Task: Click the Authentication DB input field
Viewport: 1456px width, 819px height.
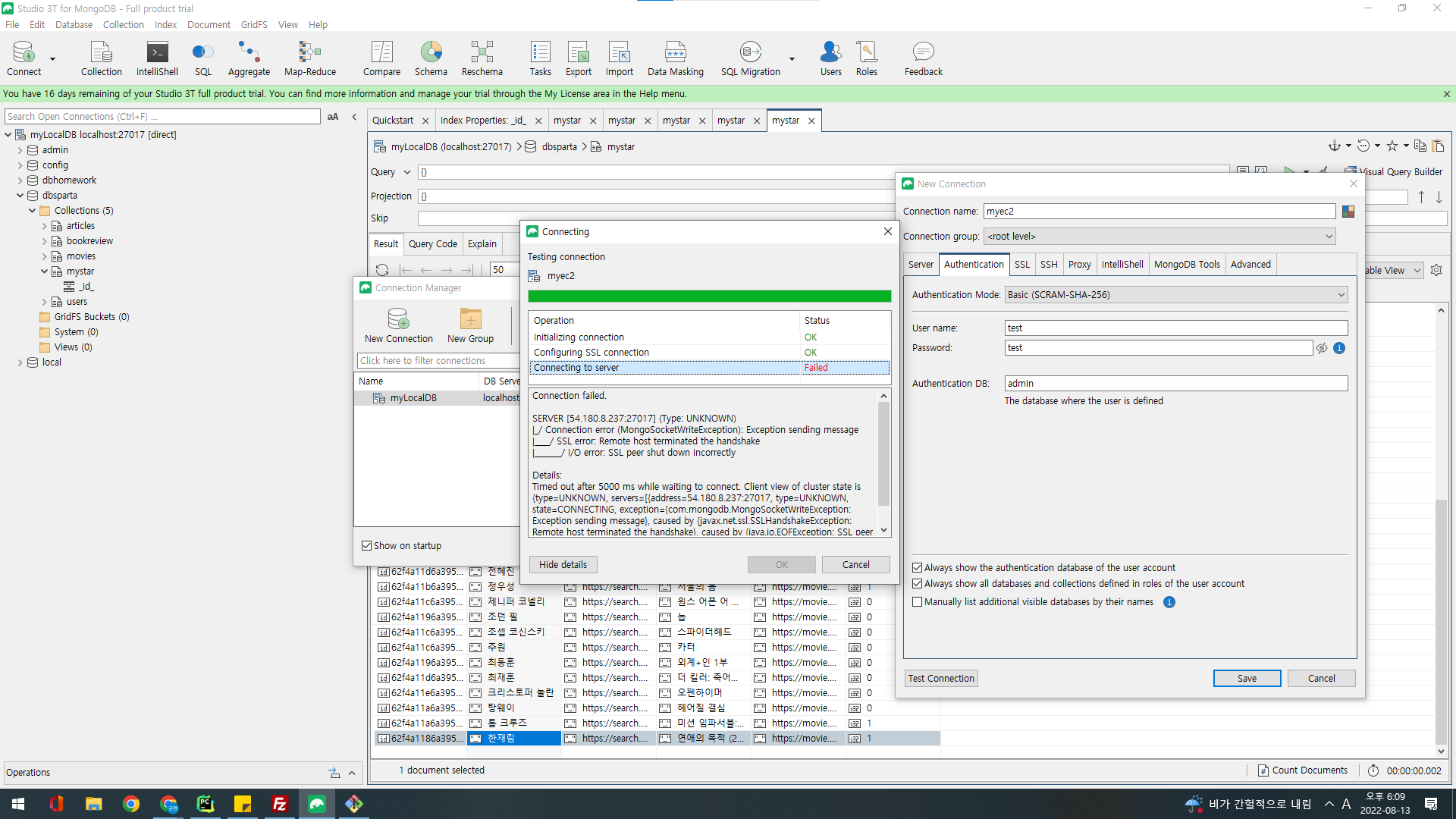Action: click(x=1176, y=384)
